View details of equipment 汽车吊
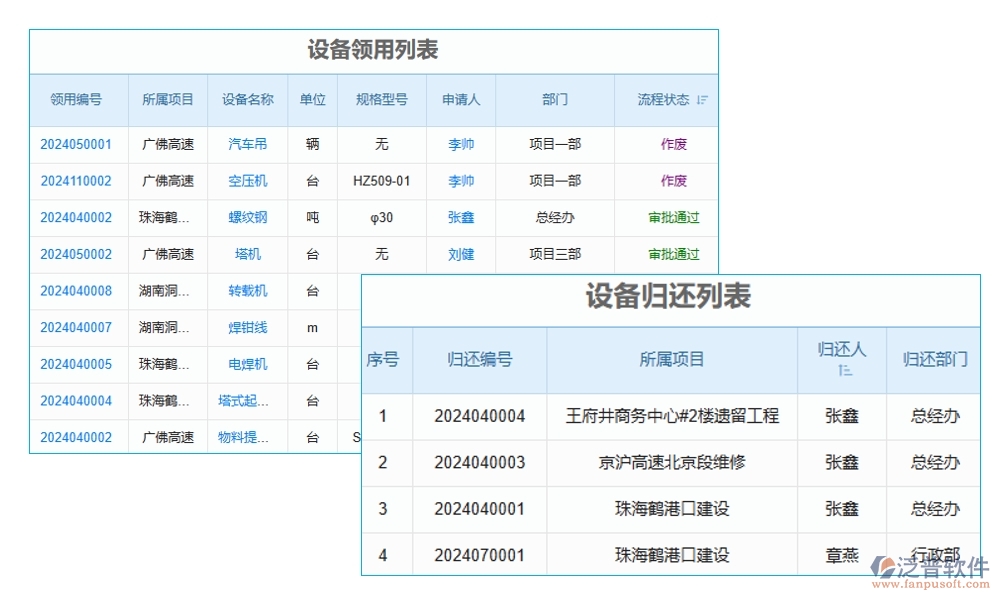The image size is (1000, 600). point(246,144)
